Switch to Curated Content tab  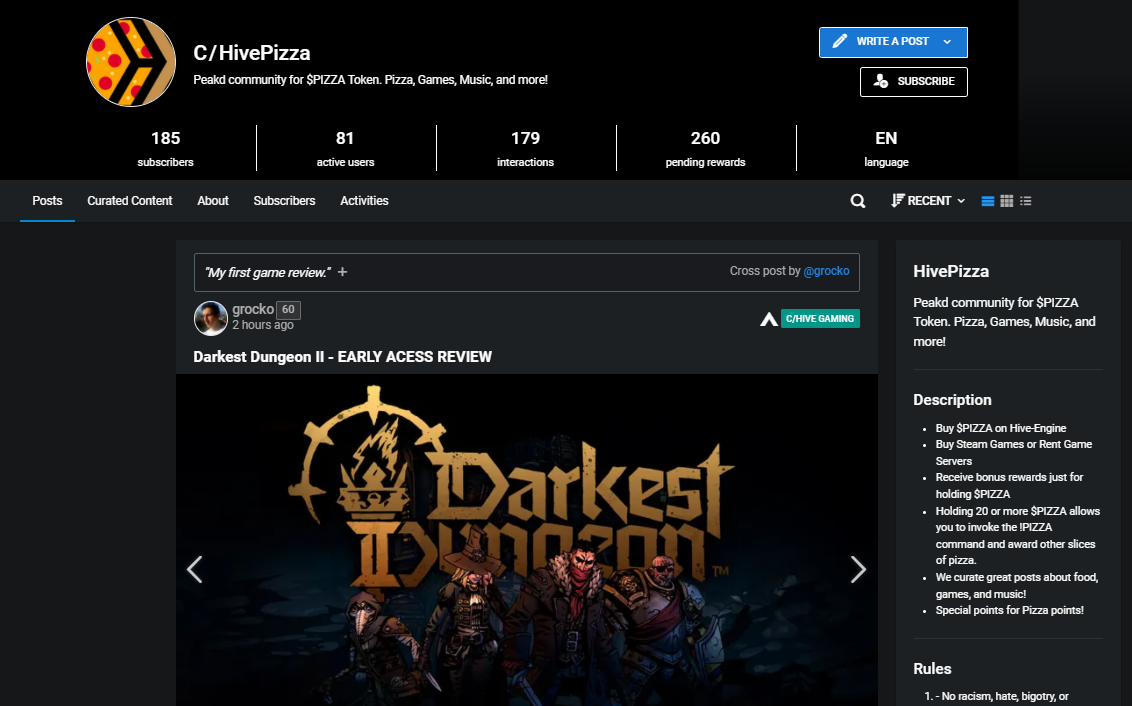130,201
